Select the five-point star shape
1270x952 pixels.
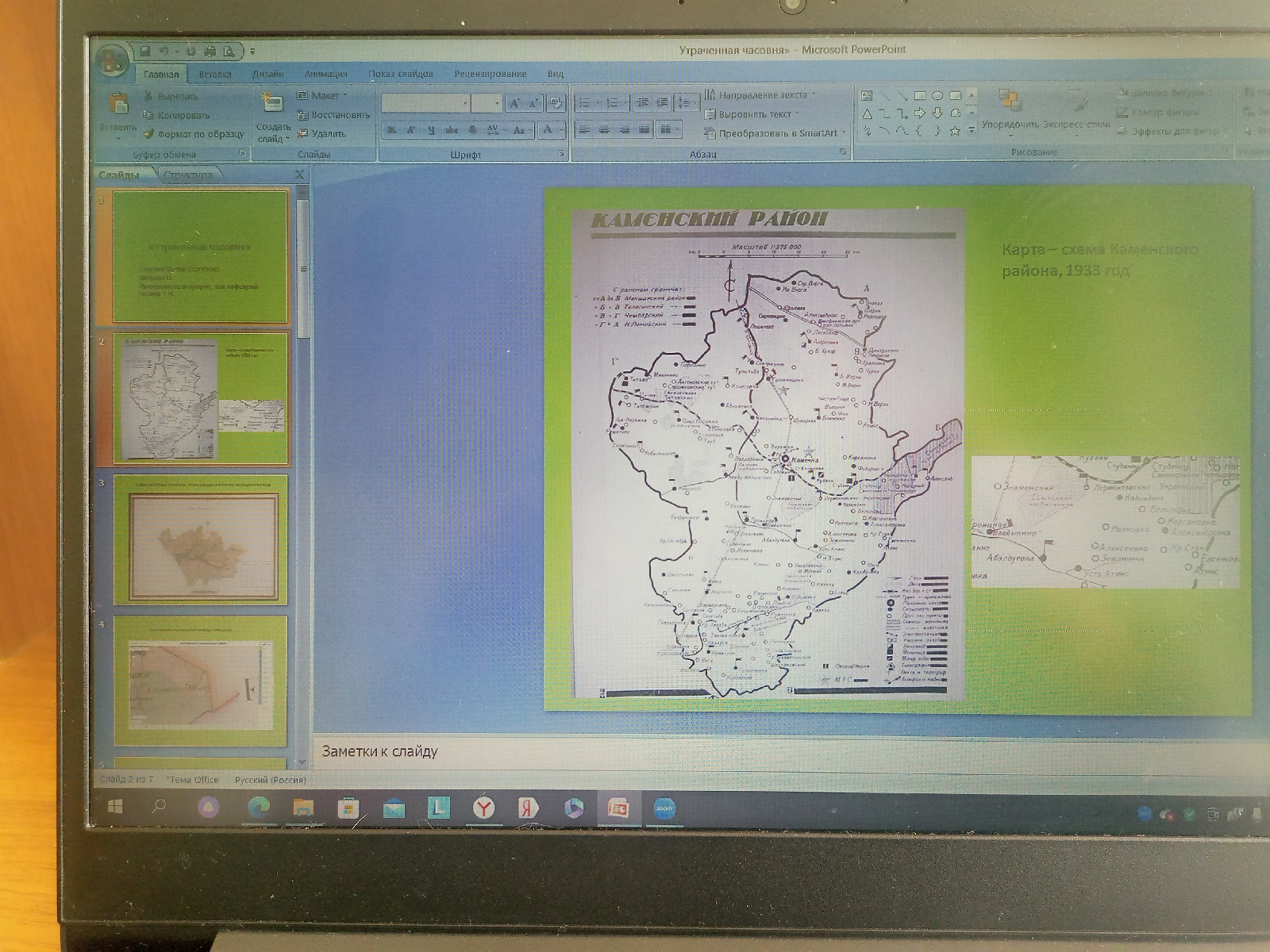(x=955, y=131)
